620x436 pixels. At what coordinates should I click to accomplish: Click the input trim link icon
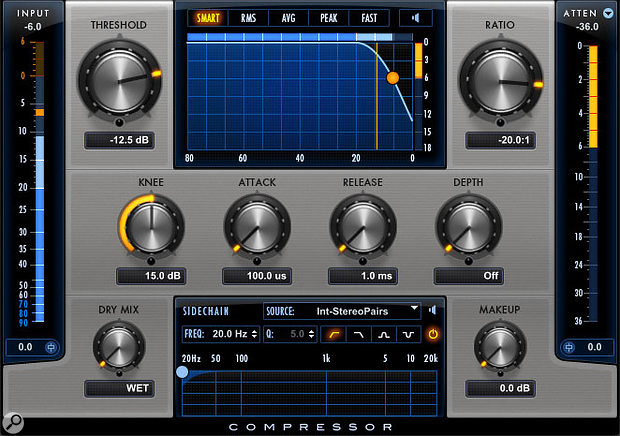tap(51, 347)
